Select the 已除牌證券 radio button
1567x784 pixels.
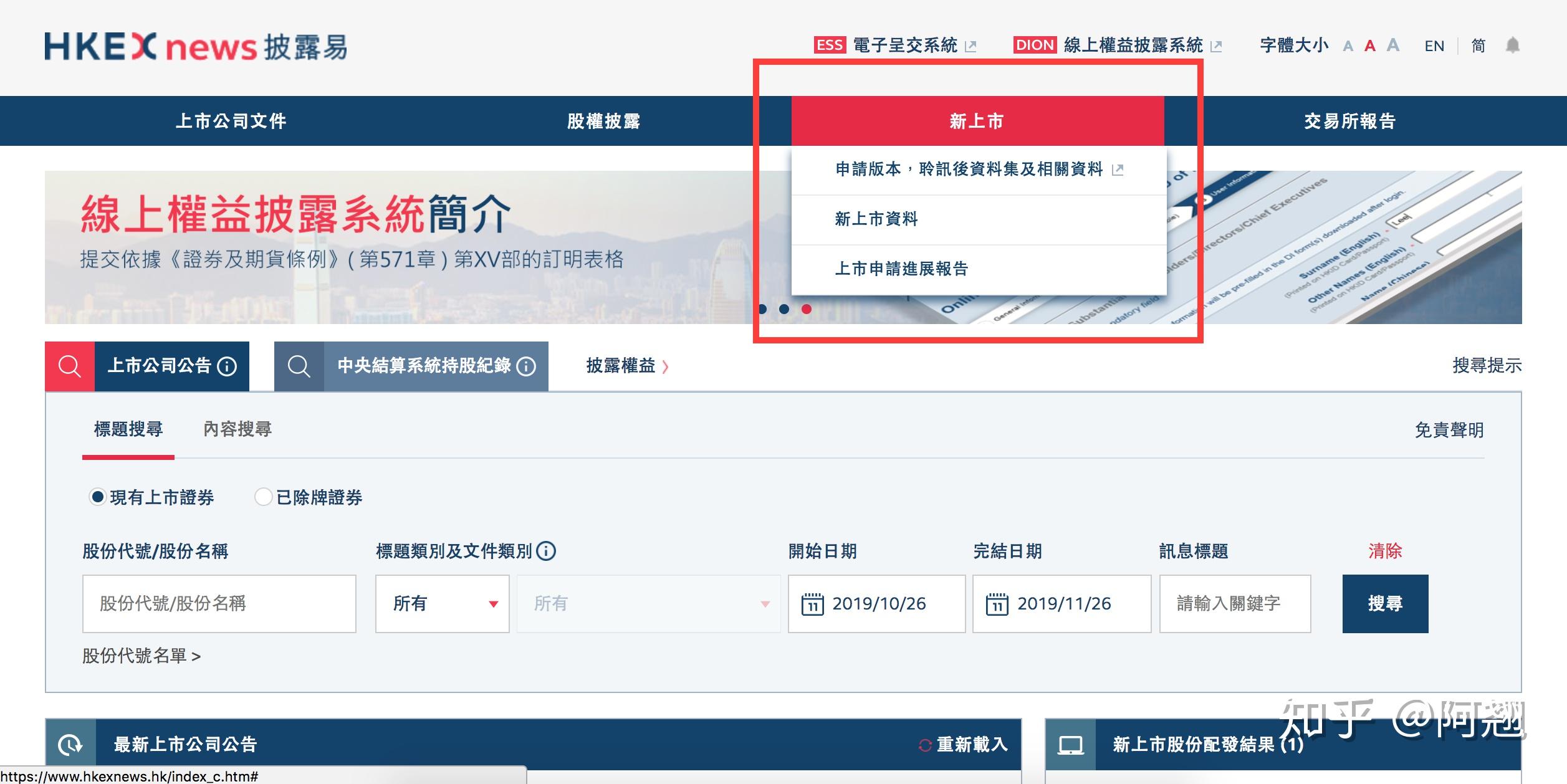pos(262,498)
